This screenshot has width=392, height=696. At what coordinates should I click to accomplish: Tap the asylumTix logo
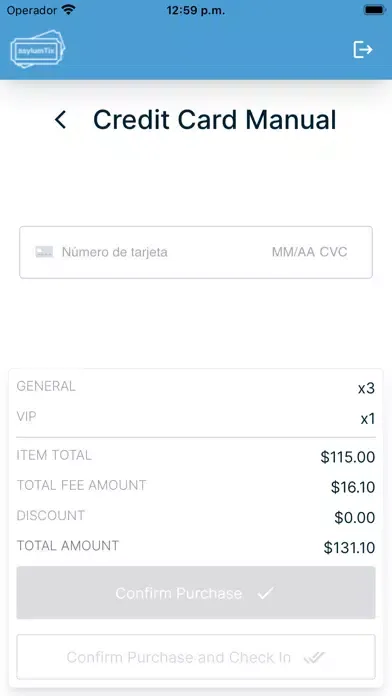[38, 49]
